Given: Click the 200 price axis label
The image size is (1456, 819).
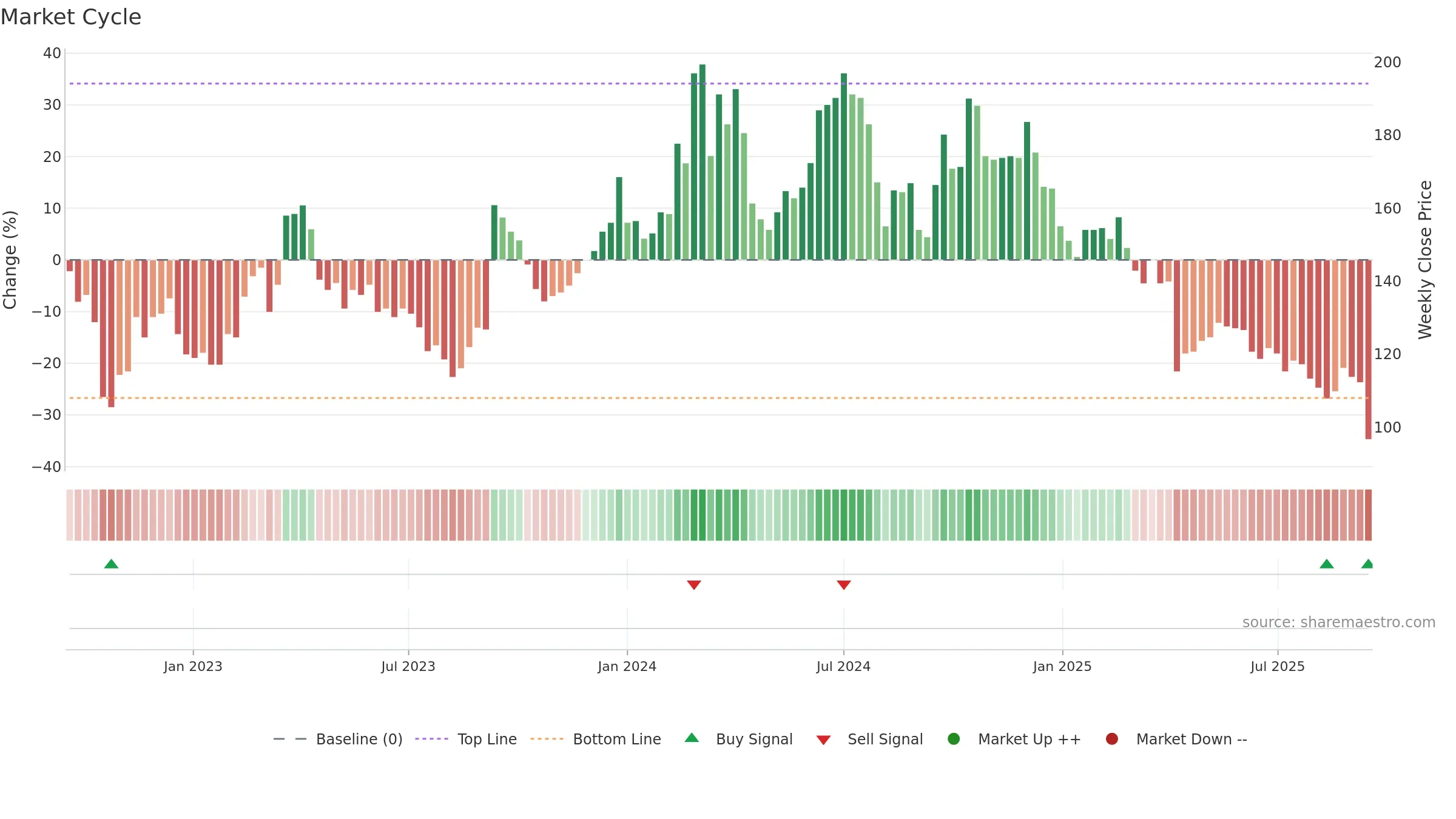Looking at the screenshot, I should [1387, 62].
